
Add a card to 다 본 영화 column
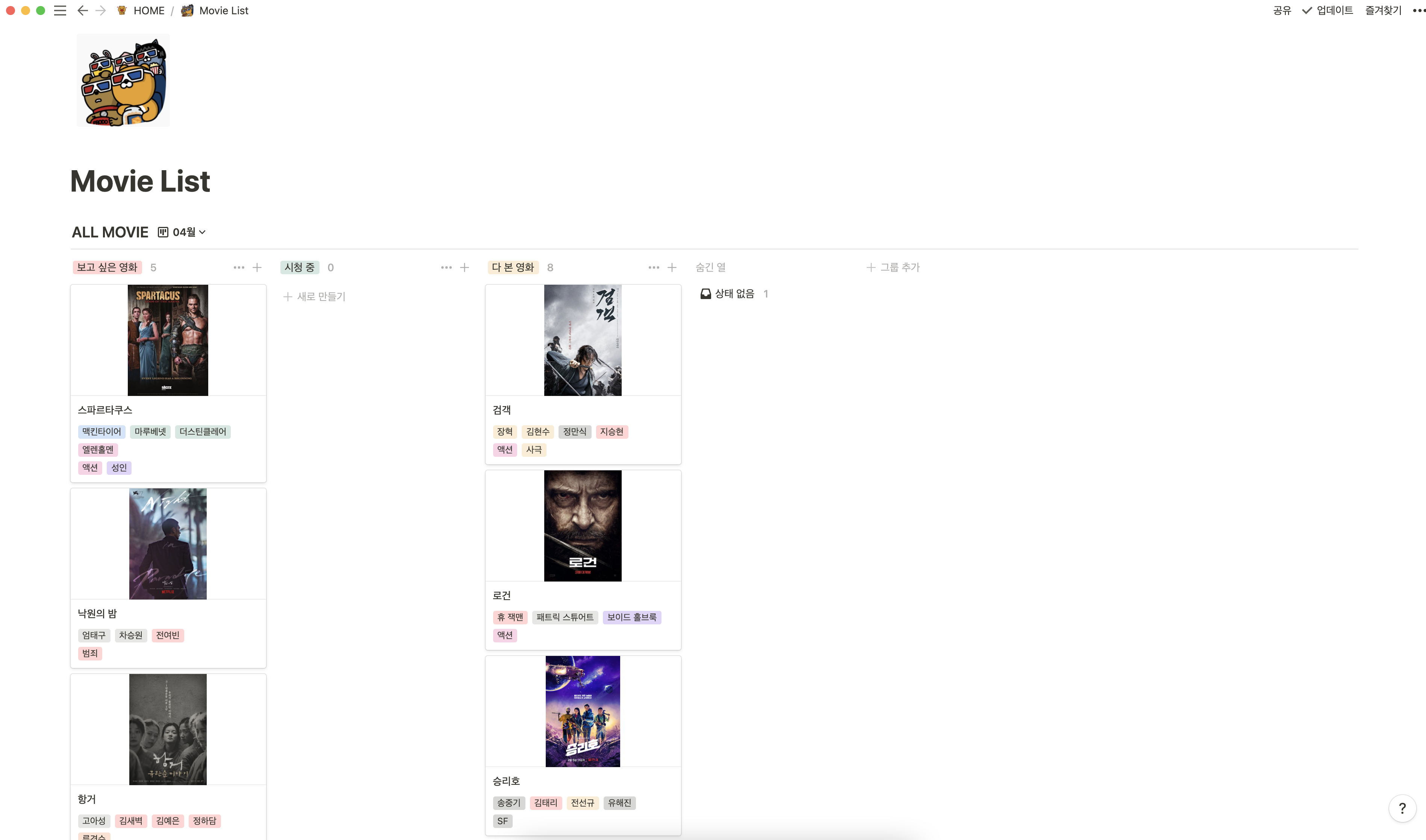[672, 267]
